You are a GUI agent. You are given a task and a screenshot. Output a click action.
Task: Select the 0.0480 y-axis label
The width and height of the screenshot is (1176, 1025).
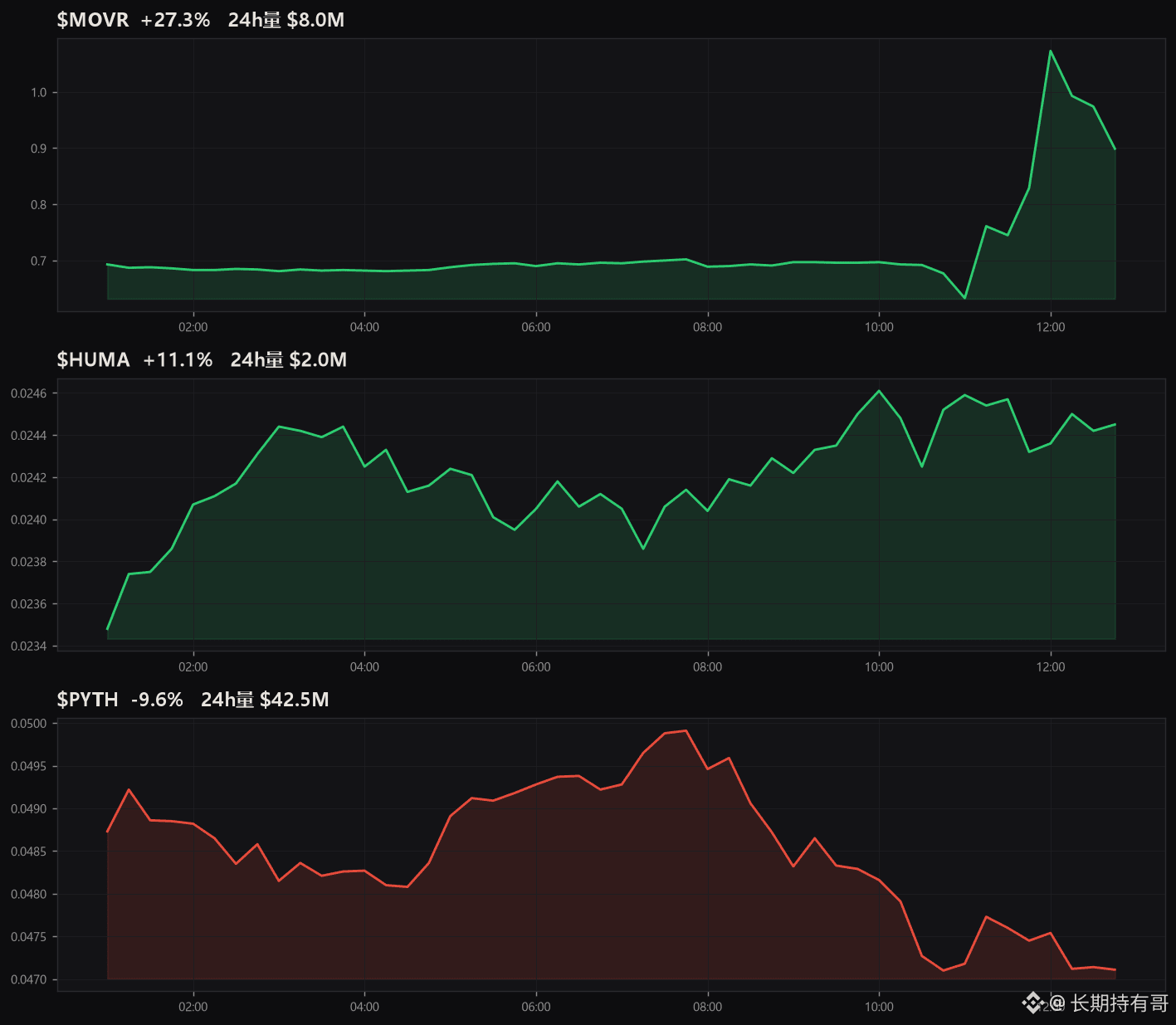29,895
